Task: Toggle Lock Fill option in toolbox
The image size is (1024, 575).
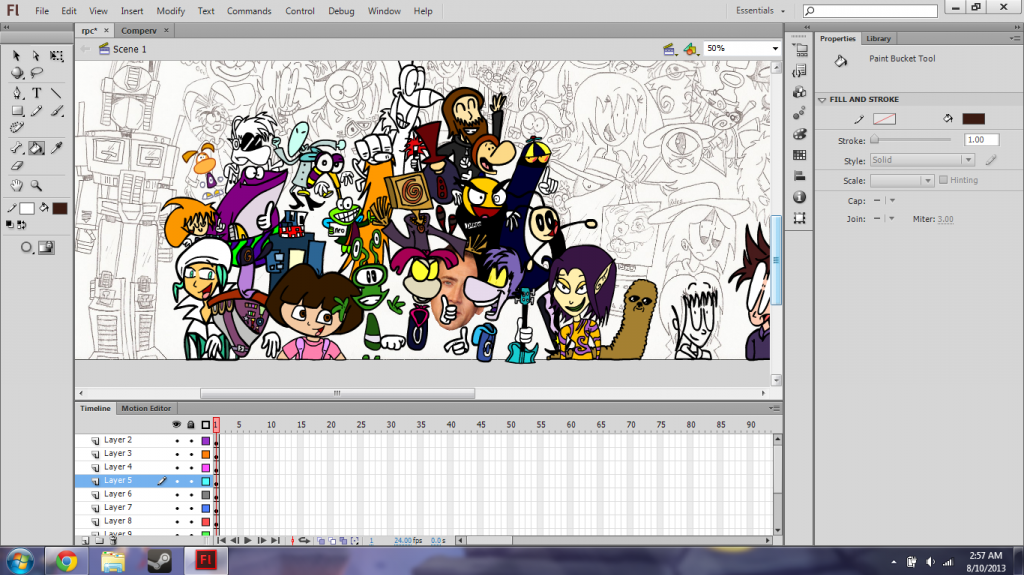Action: tap(46, 247)
